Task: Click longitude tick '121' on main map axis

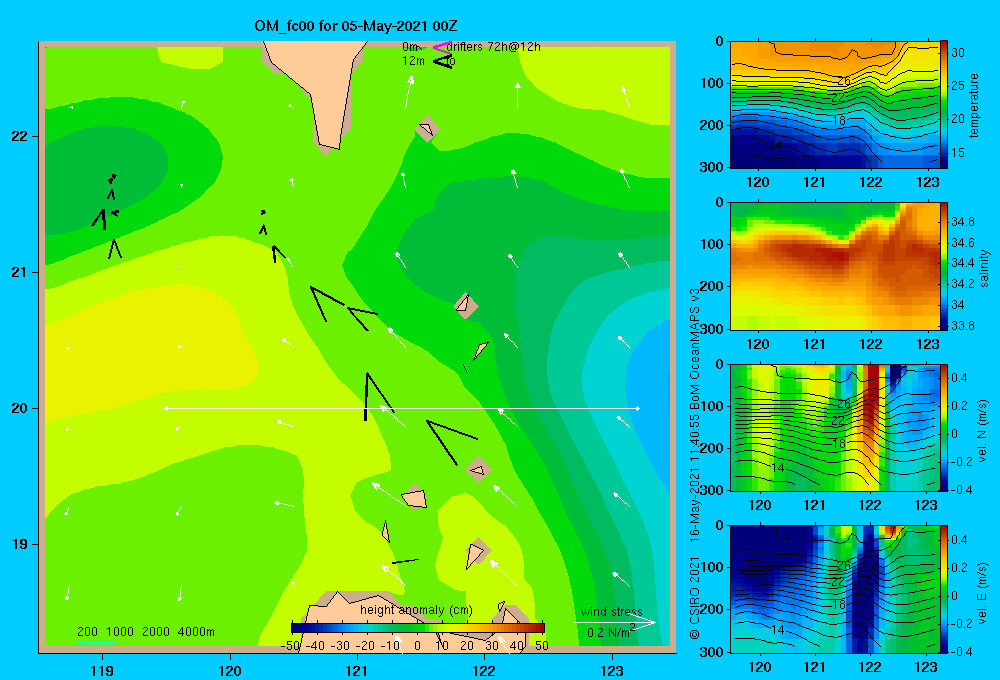Action: click(x=357, y=670)
